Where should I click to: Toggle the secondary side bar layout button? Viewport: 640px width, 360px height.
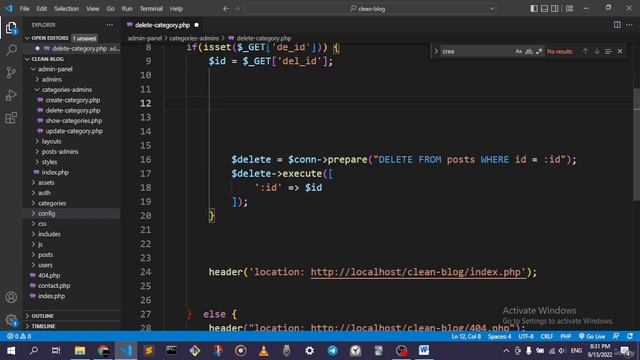point(555,9)
